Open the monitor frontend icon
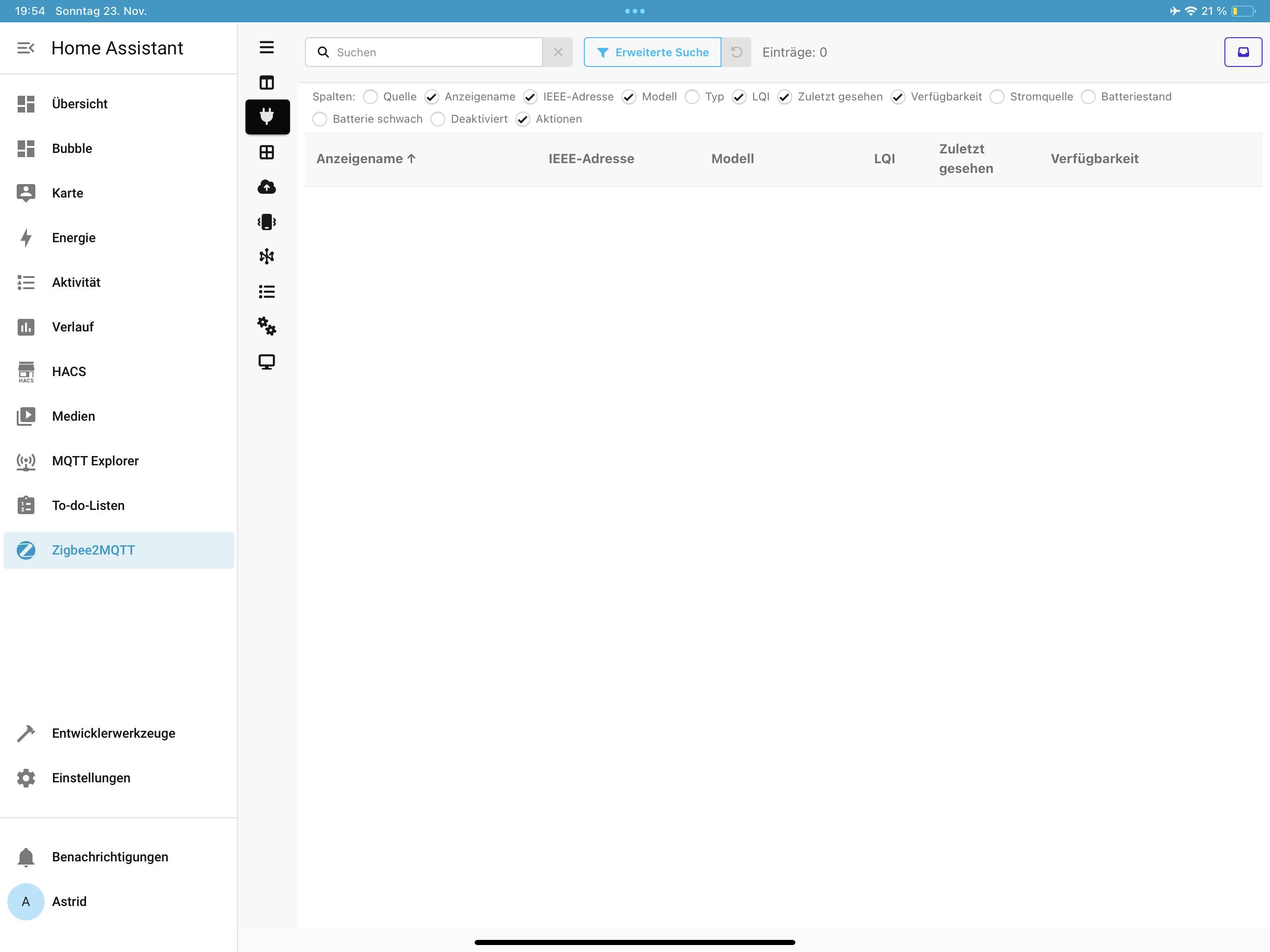This screenshot has height=952, width=1270. (x=266, y=361)
